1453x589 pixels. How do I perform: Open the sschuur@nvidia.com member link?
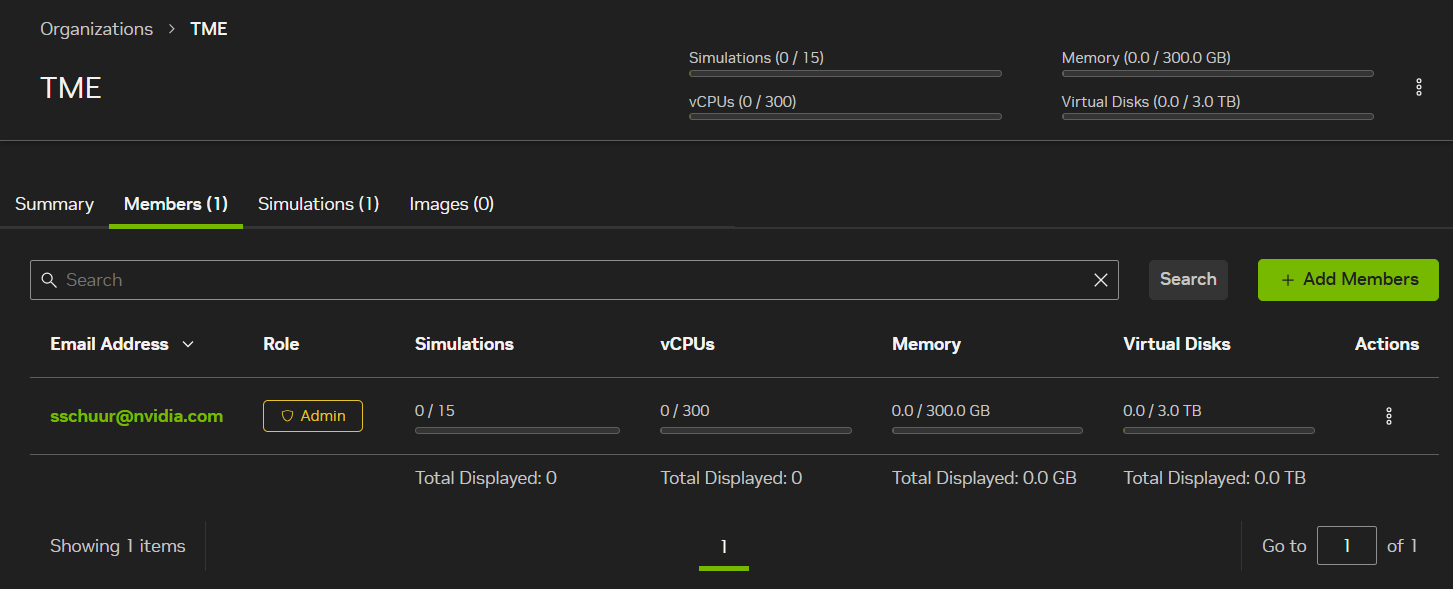coord(136,416)
